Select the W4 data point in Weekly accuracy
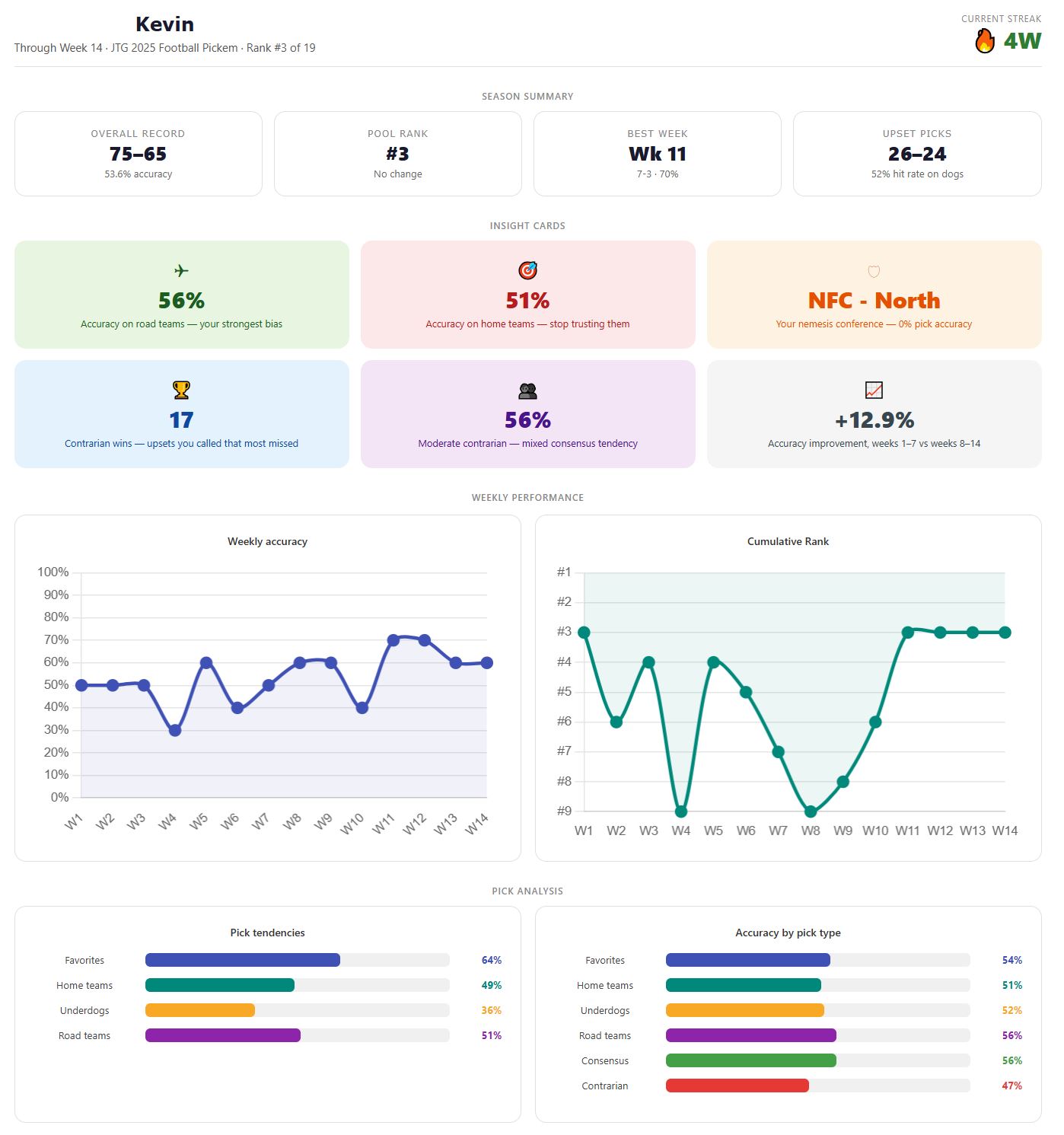Screen dimensions: 1064x1135 [x=175, y=730]
